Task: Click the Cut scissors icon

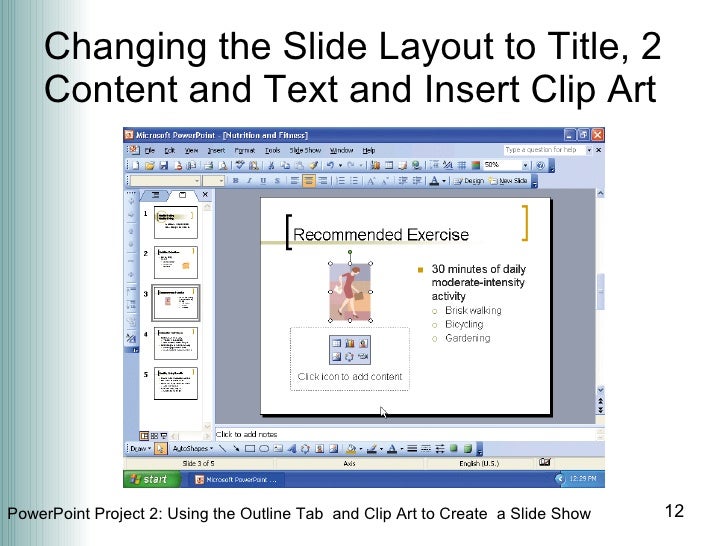Action: tap(272, 165)
